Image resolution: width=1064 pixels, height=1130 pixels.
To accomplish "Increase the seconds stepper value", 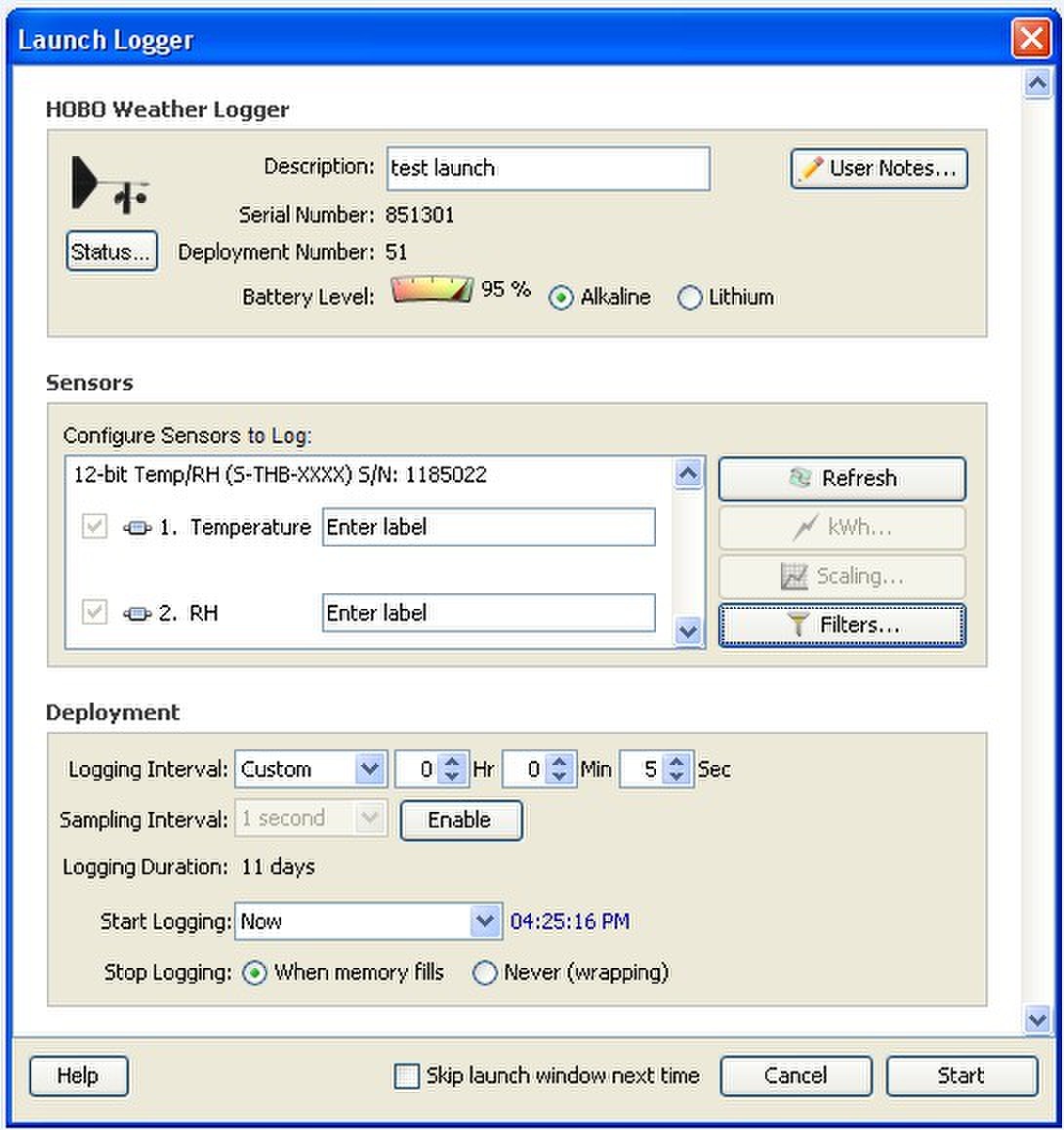I will [676, 762].
